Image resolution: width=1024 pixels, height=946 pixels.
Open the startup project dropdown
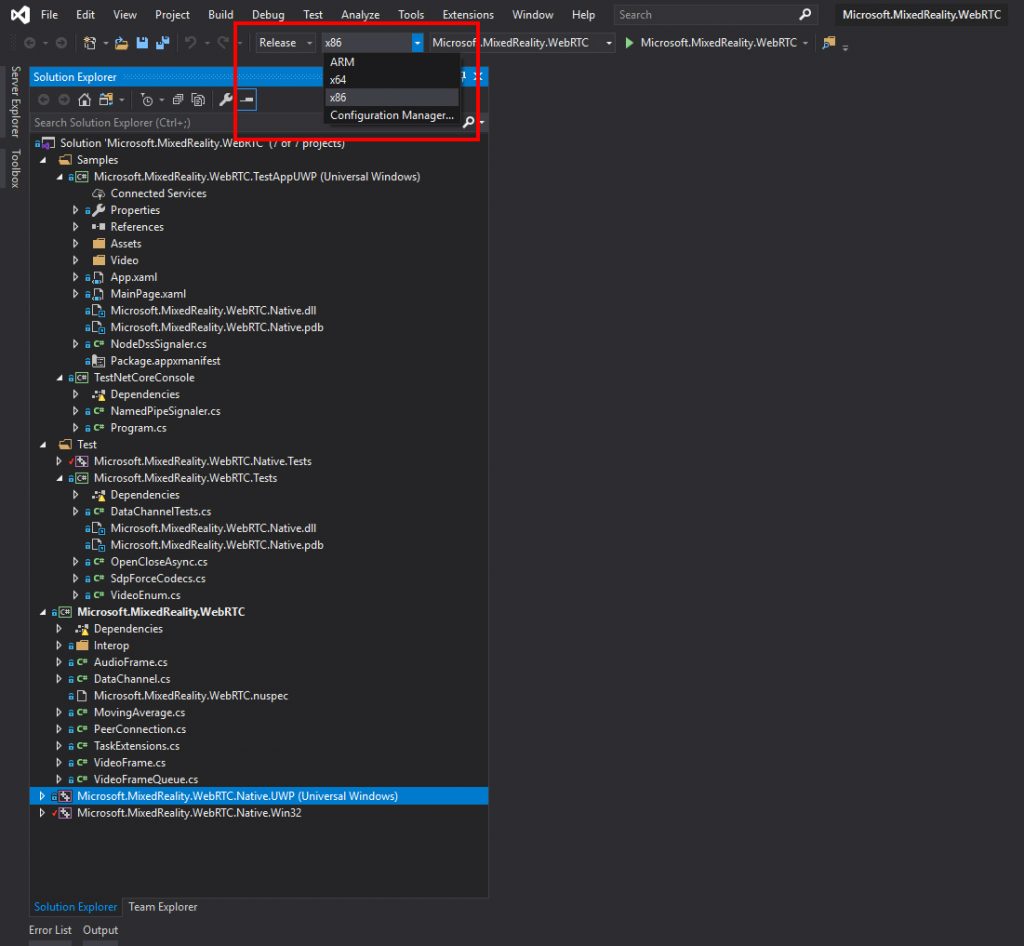click(521, 42)
